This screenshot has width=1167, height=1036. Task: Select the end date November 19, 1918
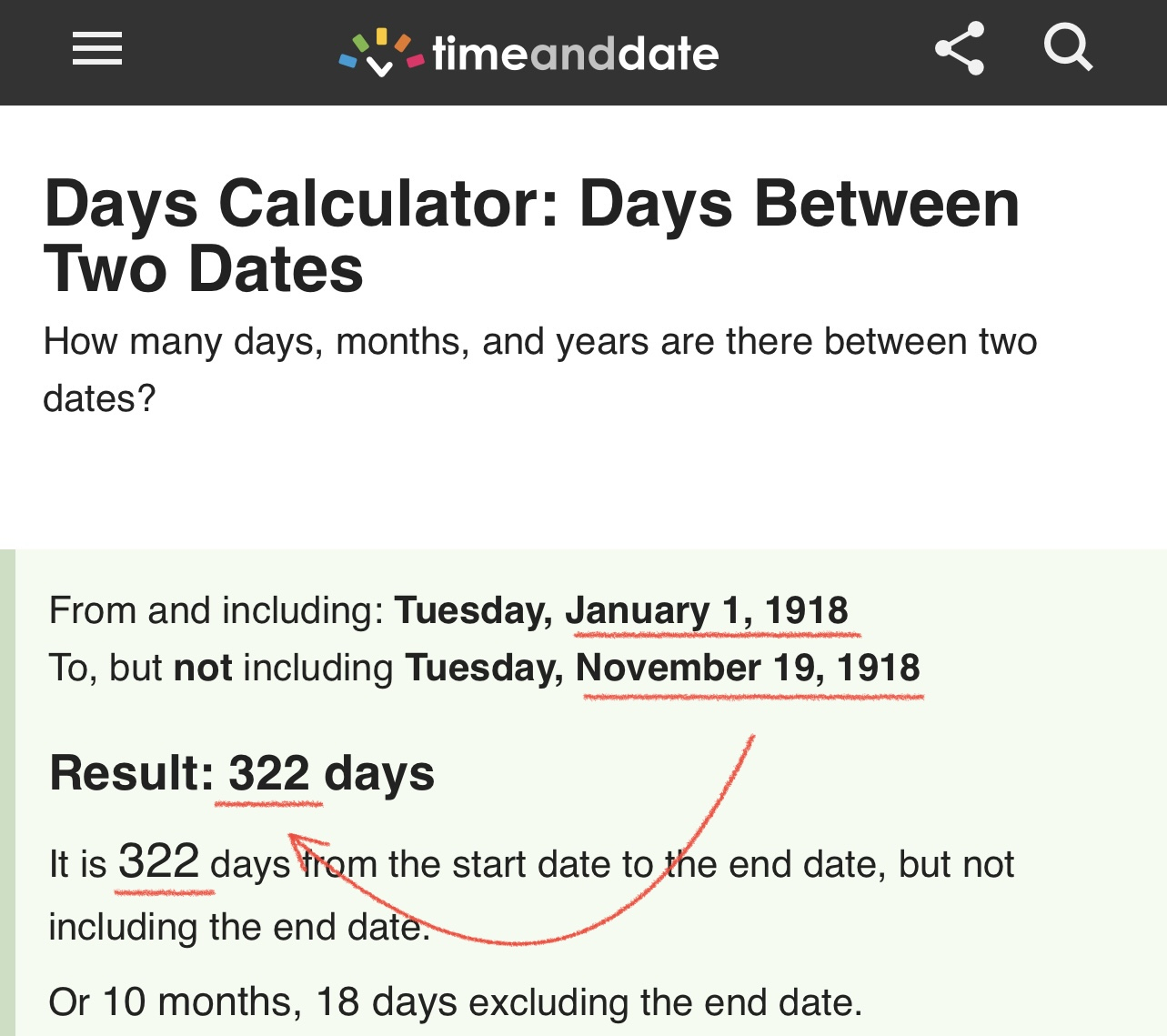(x=748, y=668)
